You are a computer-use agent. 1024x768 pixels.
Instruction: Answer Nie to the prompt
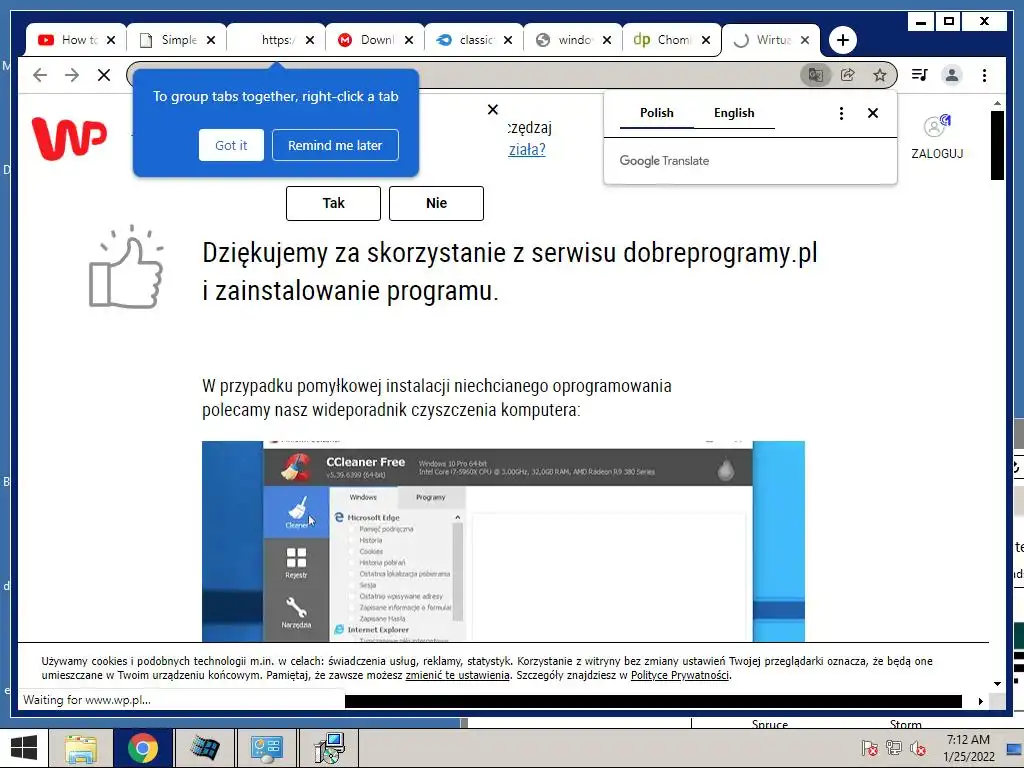[436, 203]
